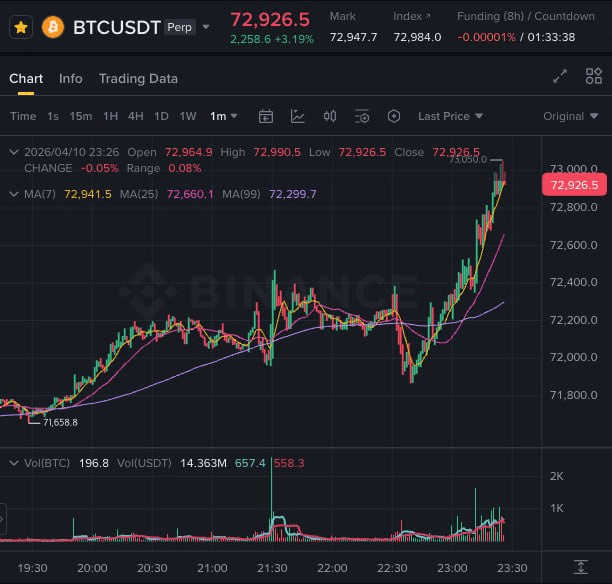Open technical indicators chart icon
Viewport: 612px width, 584px height.
pos(298,116)
